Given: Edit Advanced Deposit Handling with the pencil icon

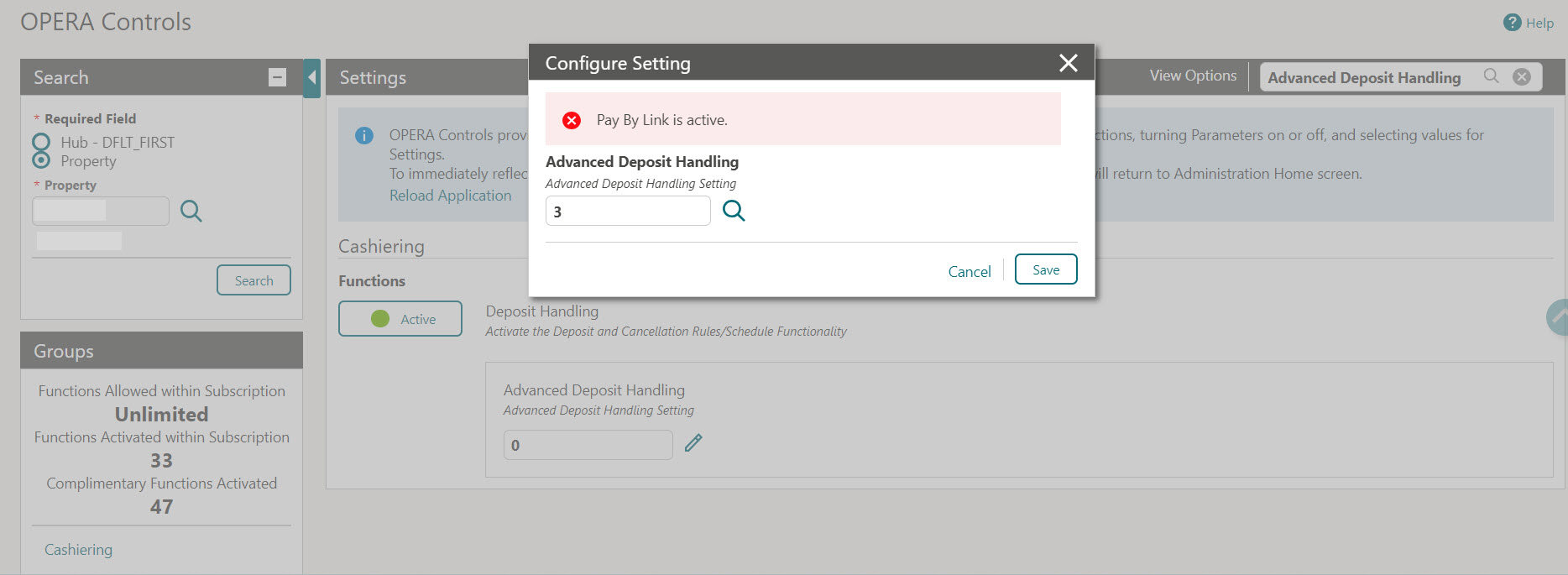Looking at the screenshot, I should pos(693,443).
